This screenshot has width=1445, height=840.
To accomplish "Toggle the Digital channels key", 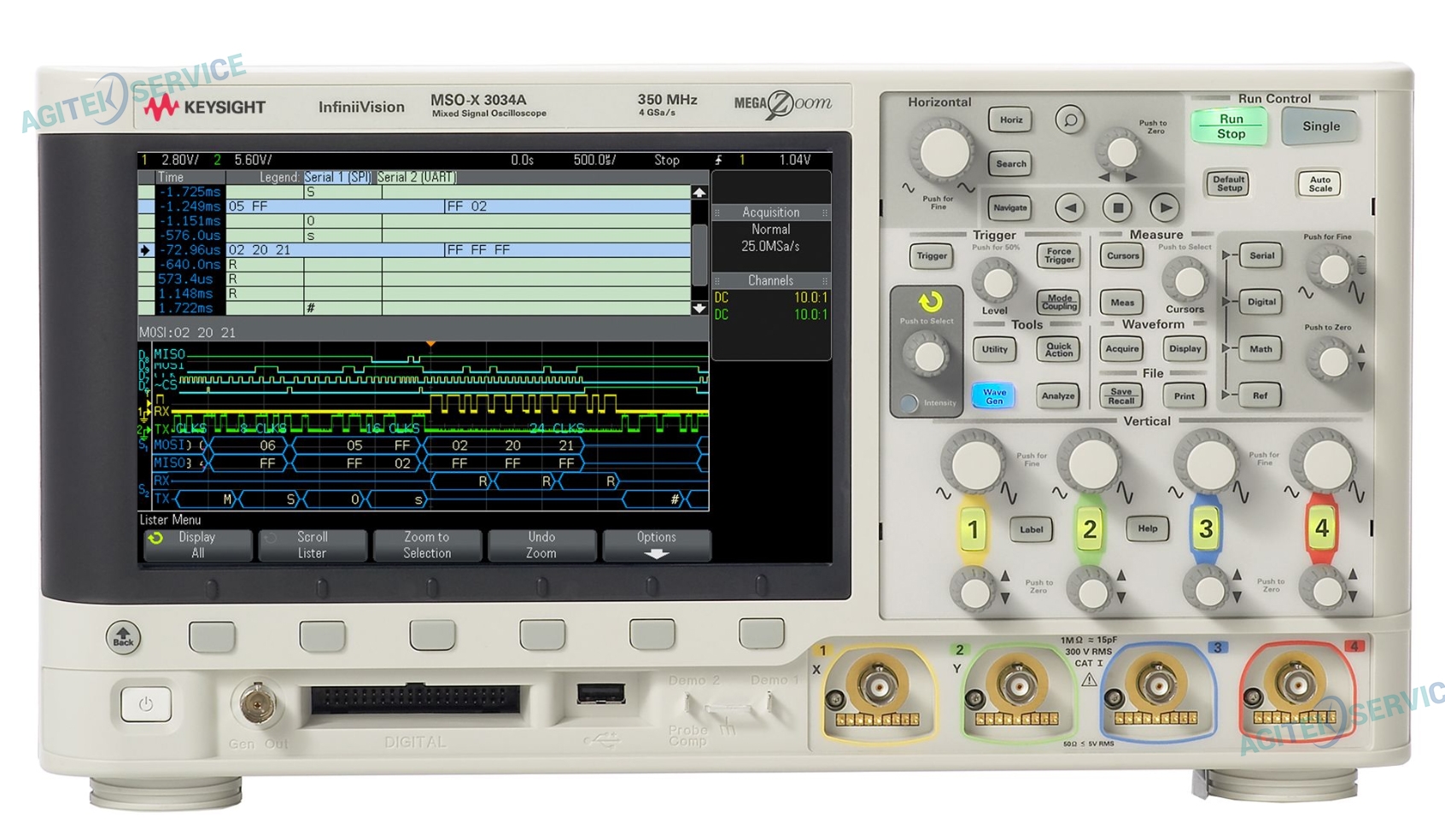I will click(x=1261, y=302).
